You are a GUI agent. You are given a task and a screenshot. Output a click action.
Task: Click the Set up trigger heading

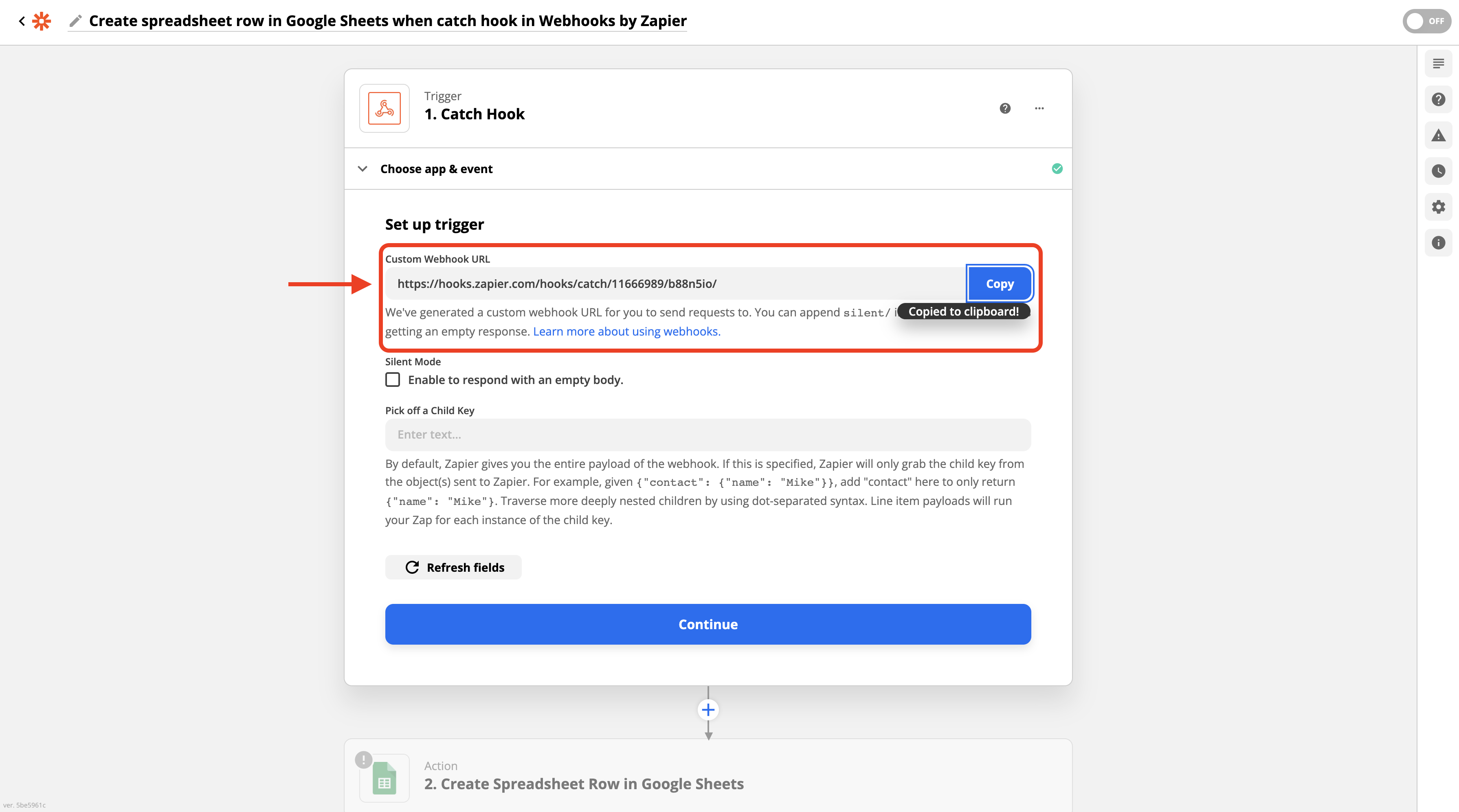(x=435, y=224)
